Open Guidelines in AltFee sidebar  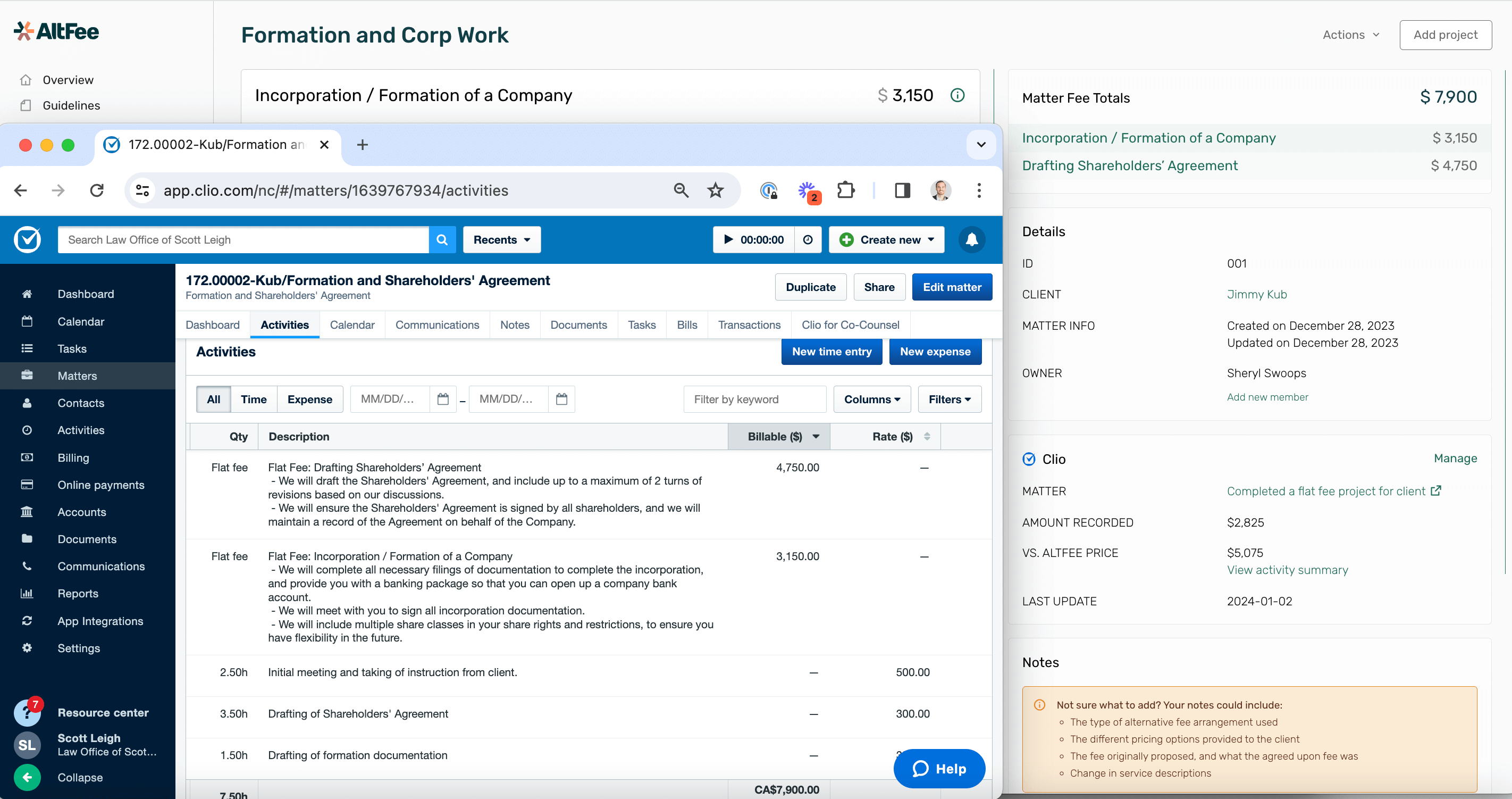point(72,105)
